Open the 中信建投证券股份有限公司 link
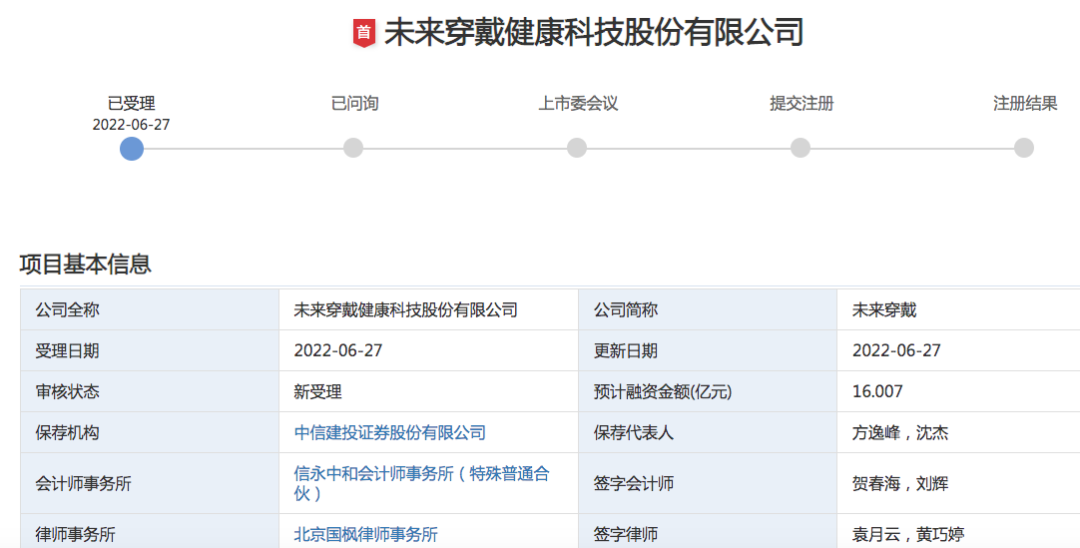The image size is (1080, 548). (390, 432)
